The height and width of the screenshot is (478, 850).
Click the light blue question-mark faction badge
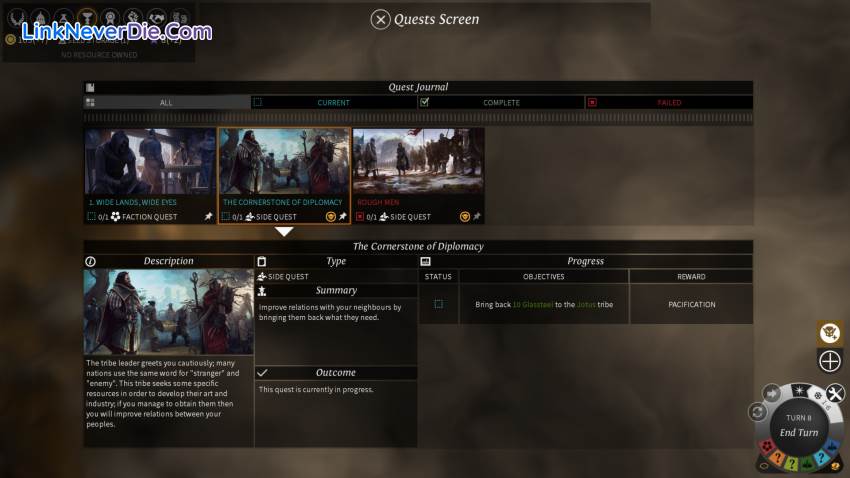821,458
